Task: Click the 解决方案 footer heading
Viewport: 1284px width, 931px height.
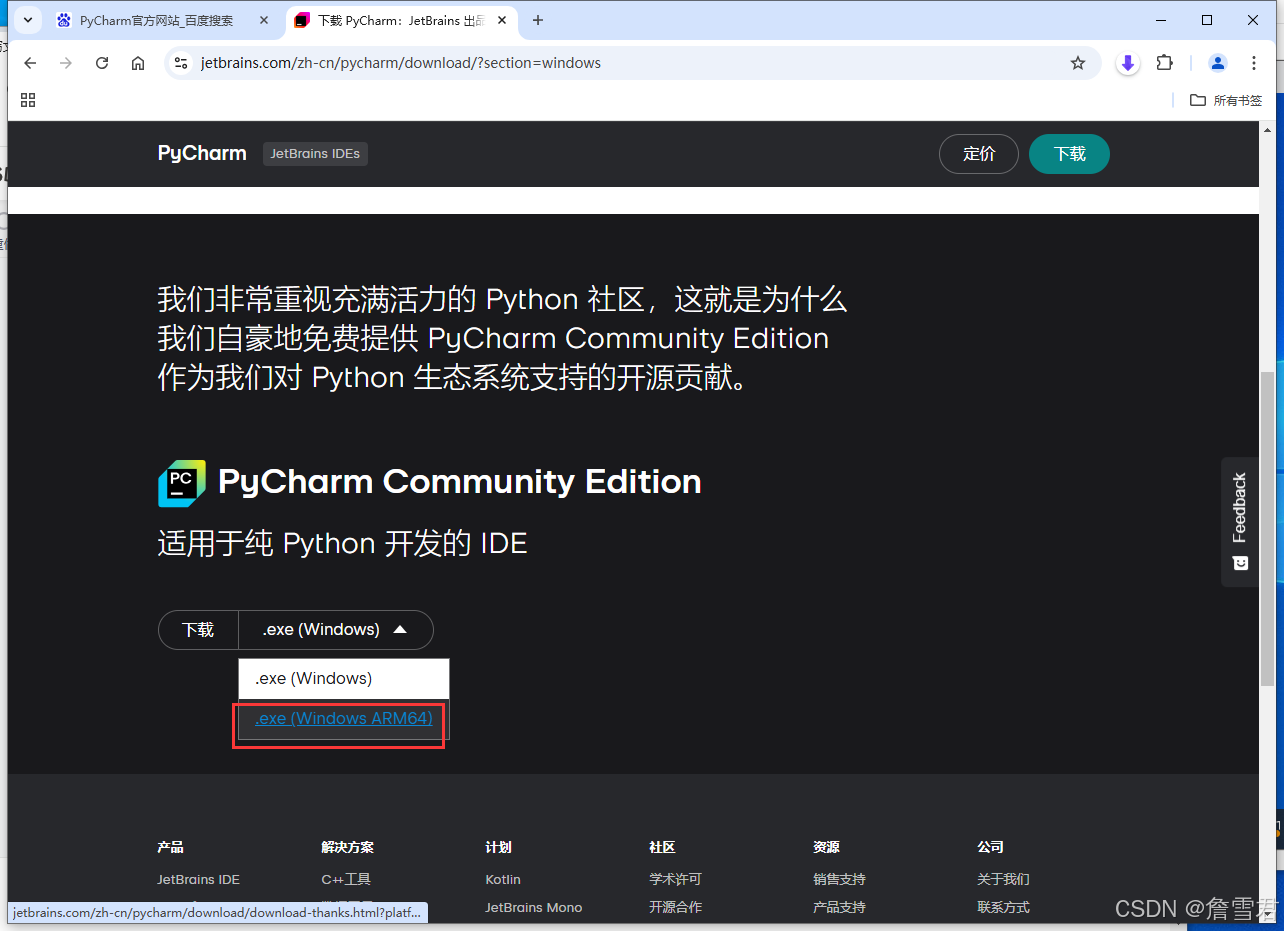Action: click(x=347, y=847)
